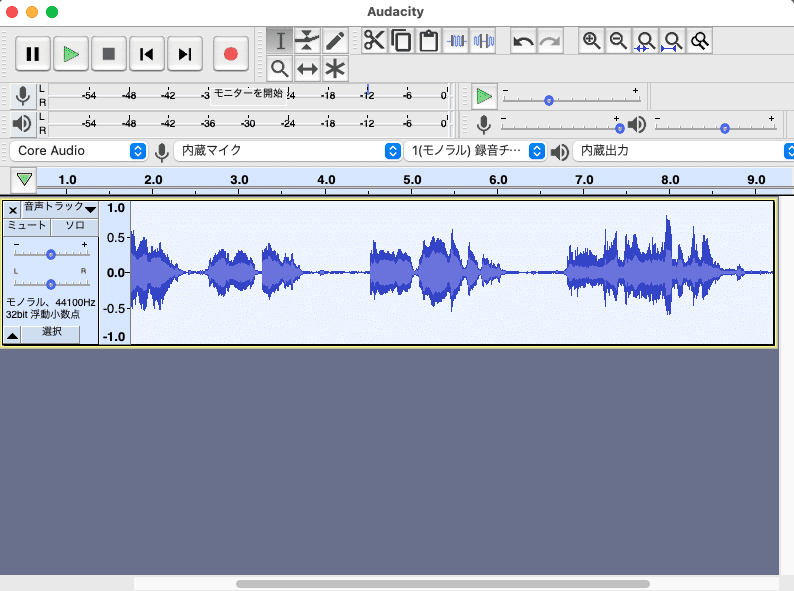Click the vertical scale beside the waveform
The image size is (794, 591).
click(x=115, y=272)
